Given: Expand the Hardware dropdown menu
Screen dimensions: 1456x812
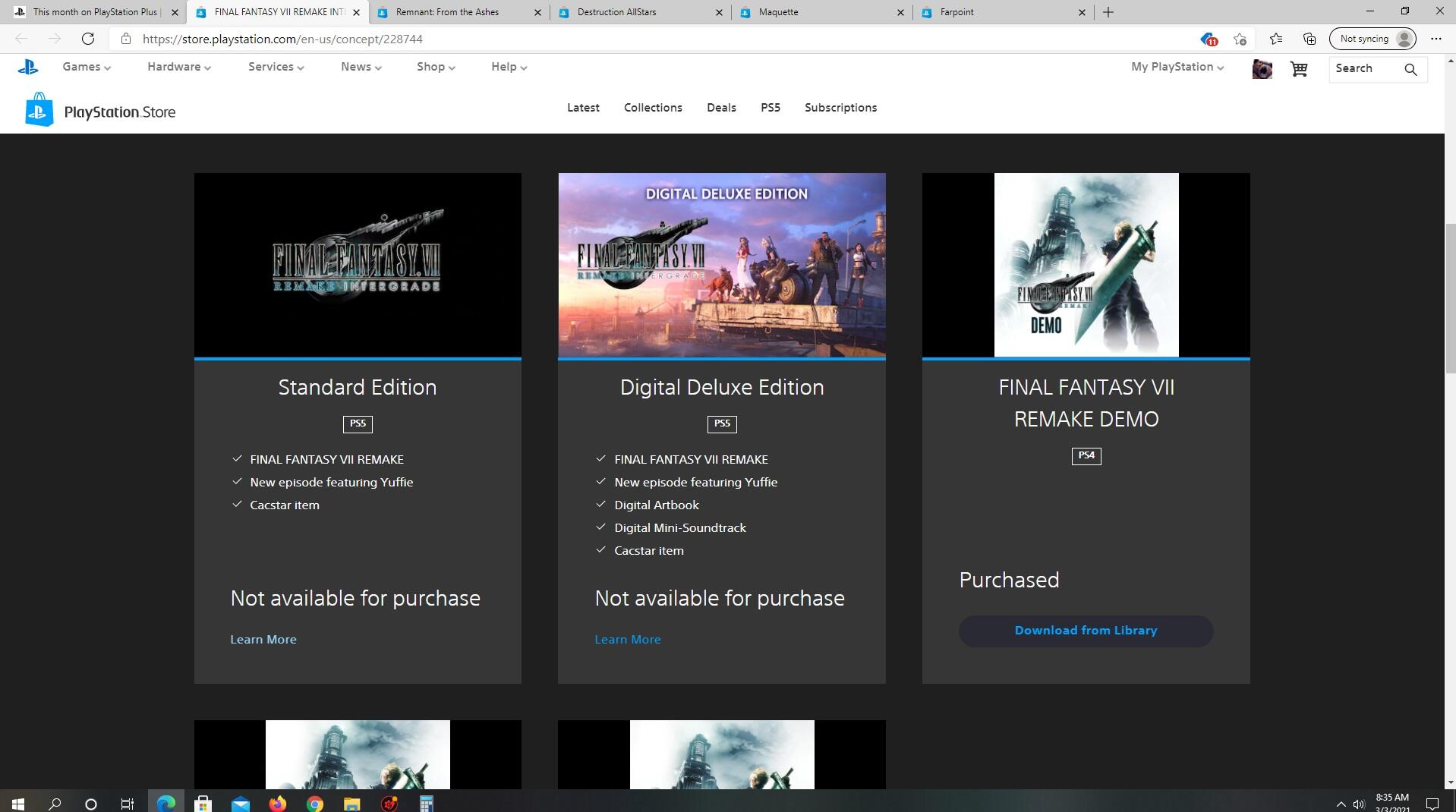Looking at the screenshot, I should [179, 67].
